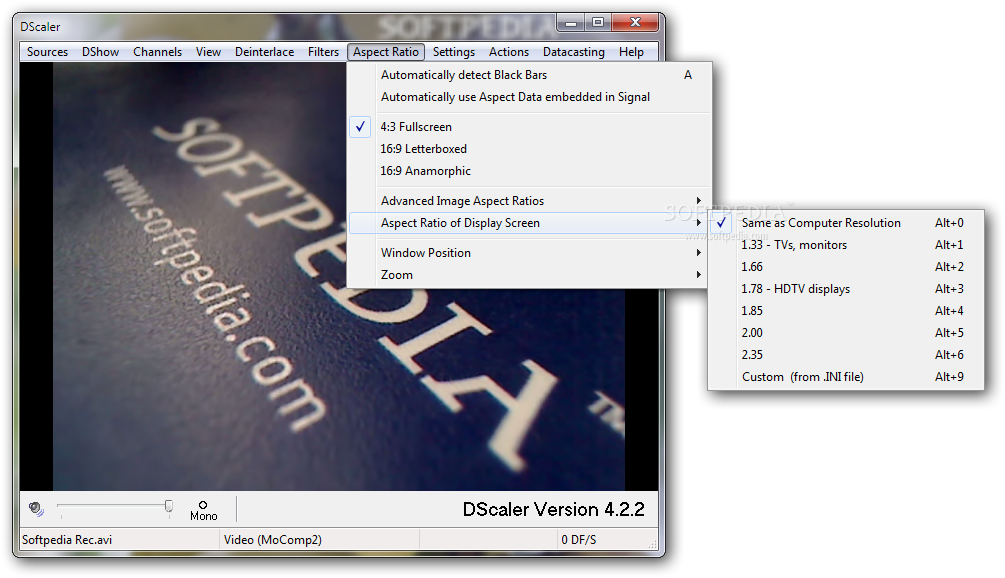Choose 1.78 - HDTV displays ratio
Viewport: 1005px width, 578px height.
click(x=846, y=288)
